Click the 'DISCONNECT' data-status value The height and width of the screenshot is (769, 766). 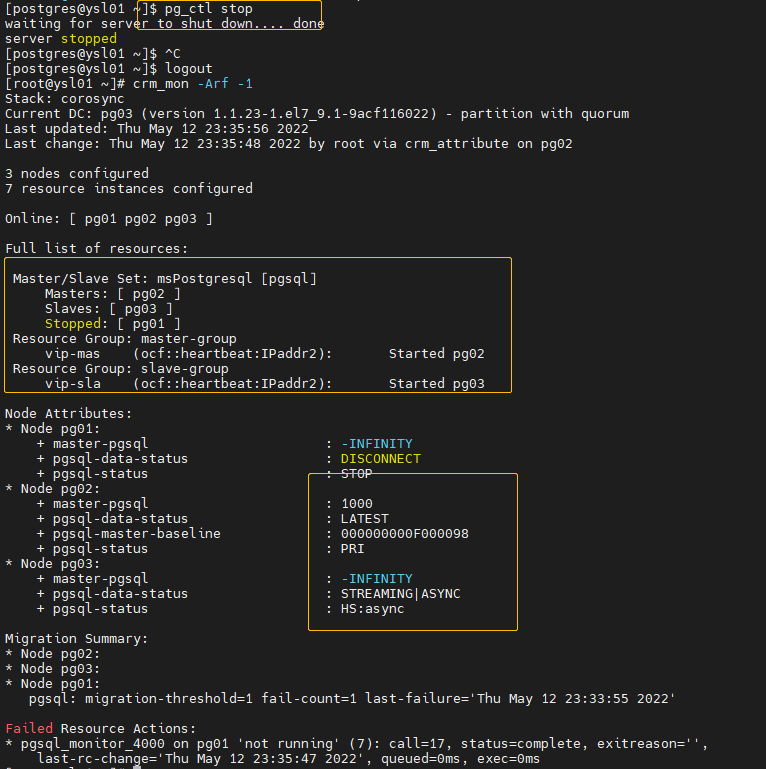point(381,459)
